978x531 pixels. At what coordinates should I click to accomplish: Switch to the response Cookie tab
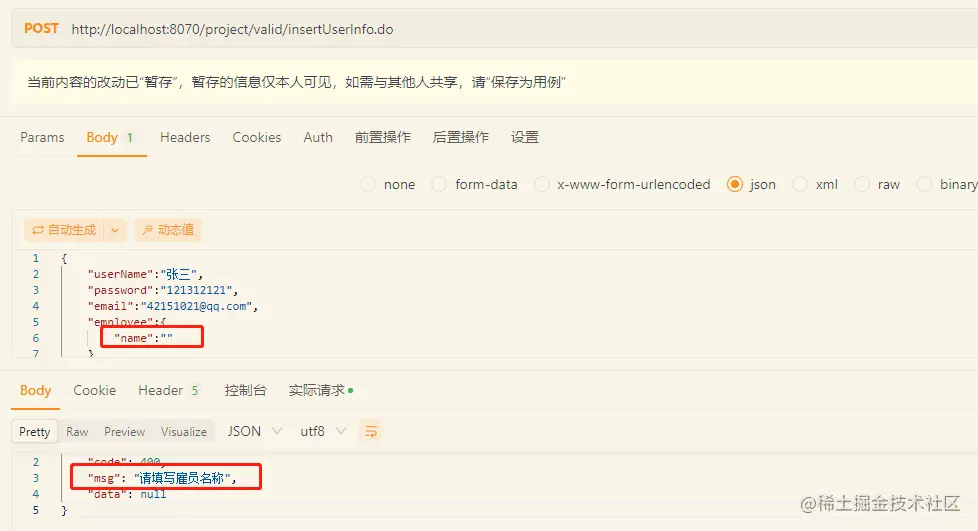click(x=95, y=391)
